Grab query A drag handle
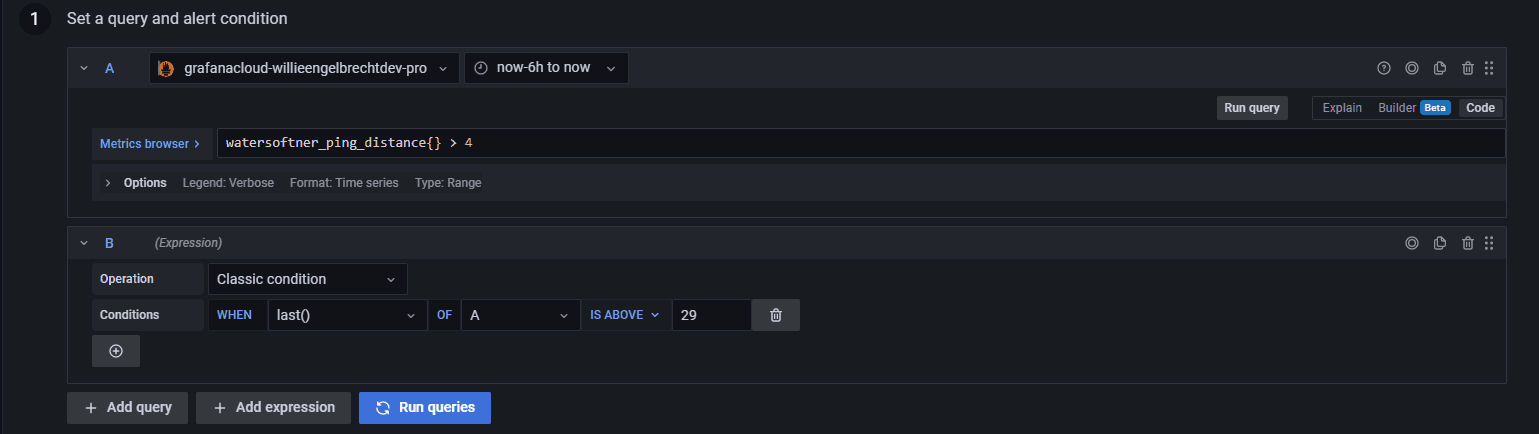 coord(1489,68)
